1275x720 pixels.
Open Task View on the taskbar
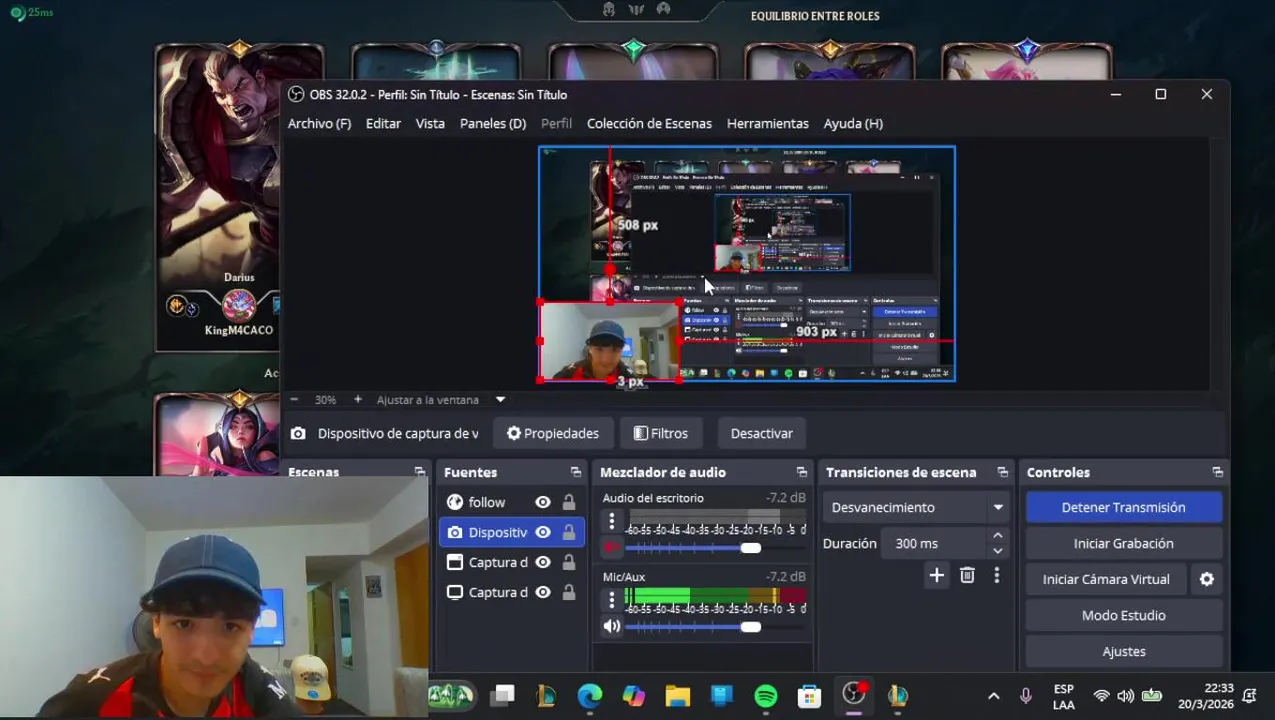click(x=502, y=695)
